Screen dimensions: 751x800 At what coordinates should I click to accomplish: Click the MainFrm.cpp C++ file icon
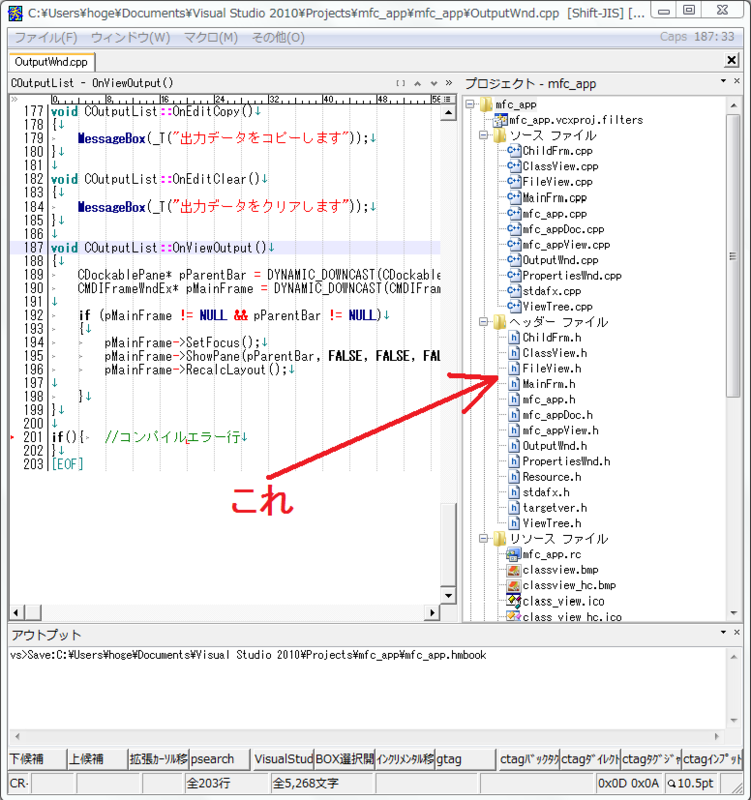click(x=514, y=197)
